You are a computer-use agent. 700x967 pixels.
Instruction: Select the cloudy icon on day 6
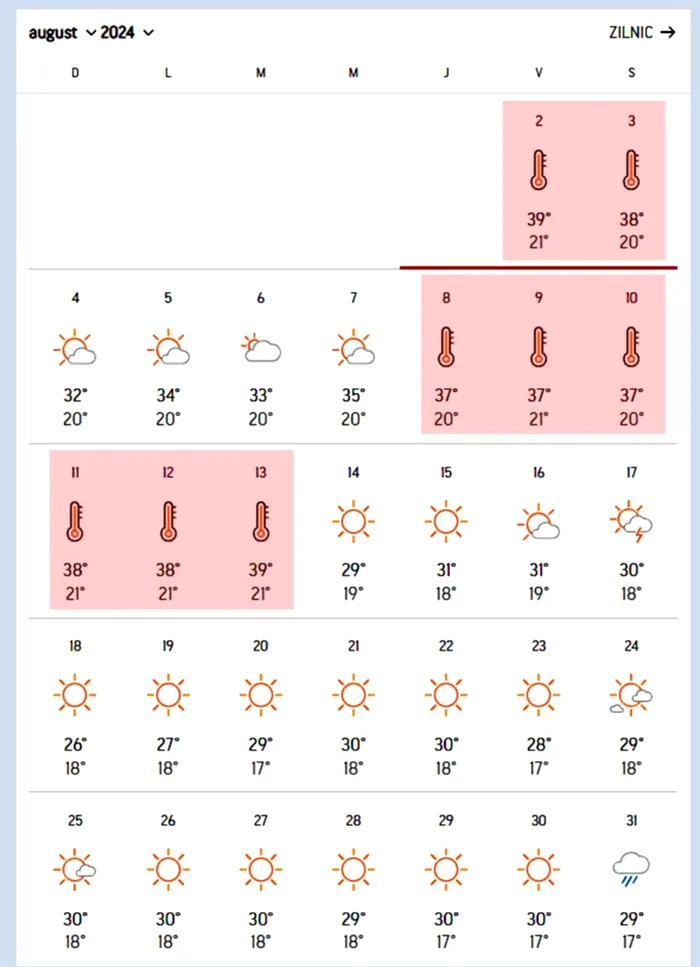pyautogui.click(x=261, y=348)
